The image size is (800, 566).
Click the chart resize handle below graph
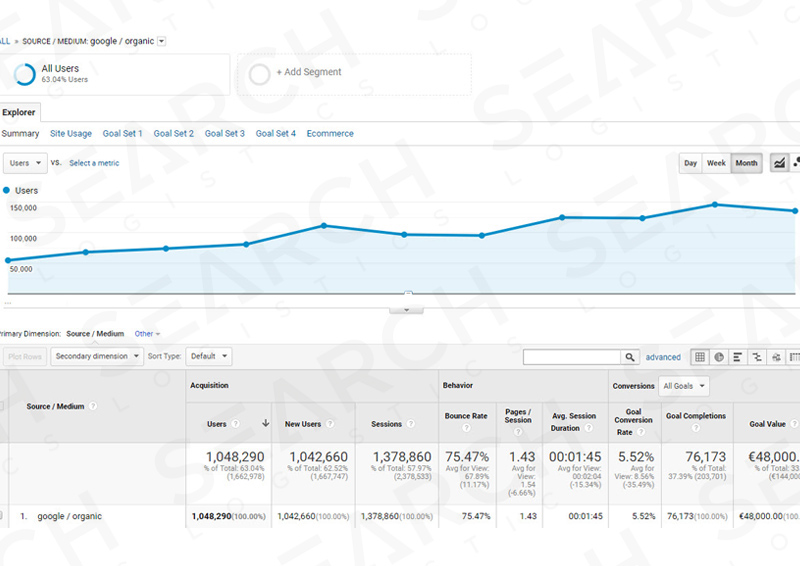coord(406,310)
